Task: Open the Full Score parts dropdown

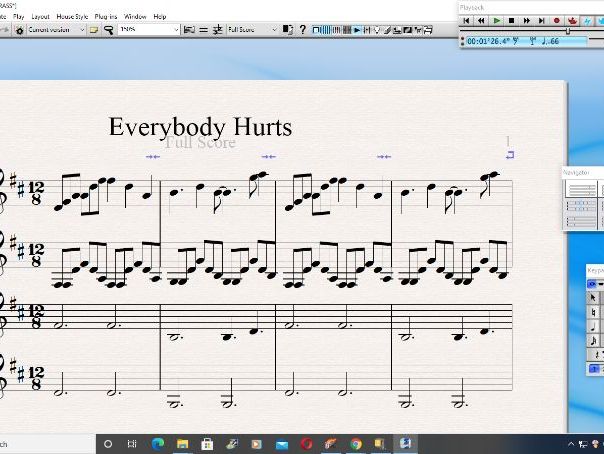Action: (x=274, y=30)
